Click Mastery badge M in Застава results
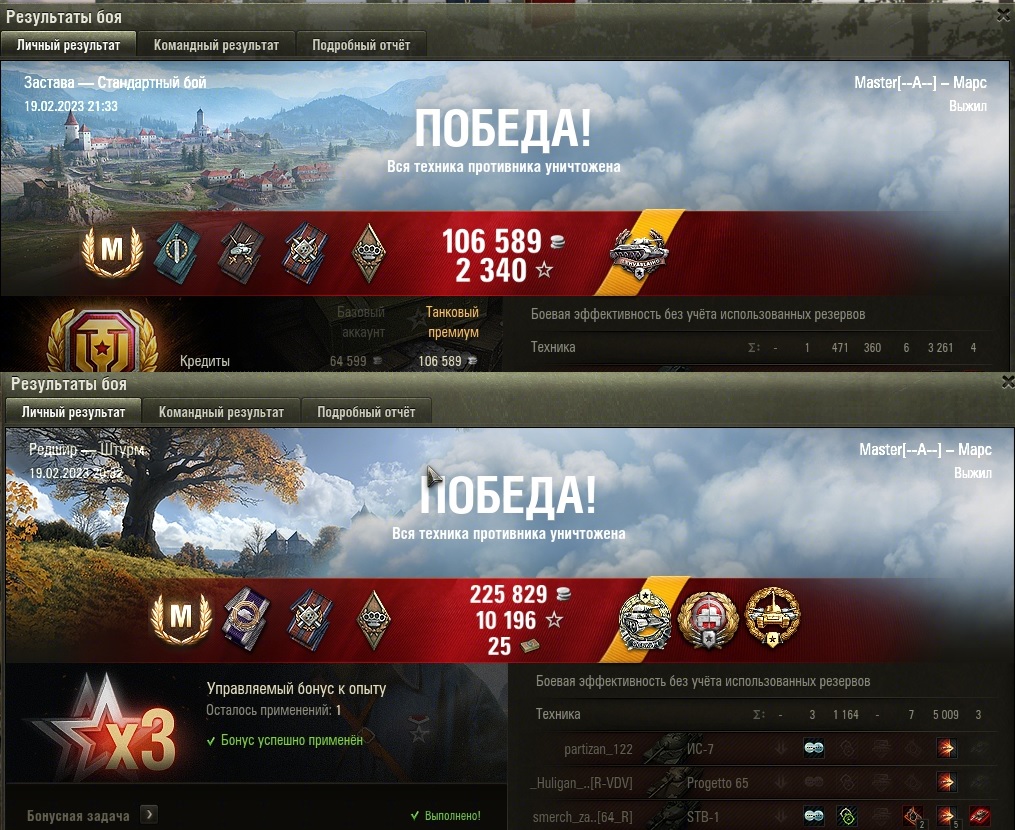 pyautogui.click(x=113, y=251)
